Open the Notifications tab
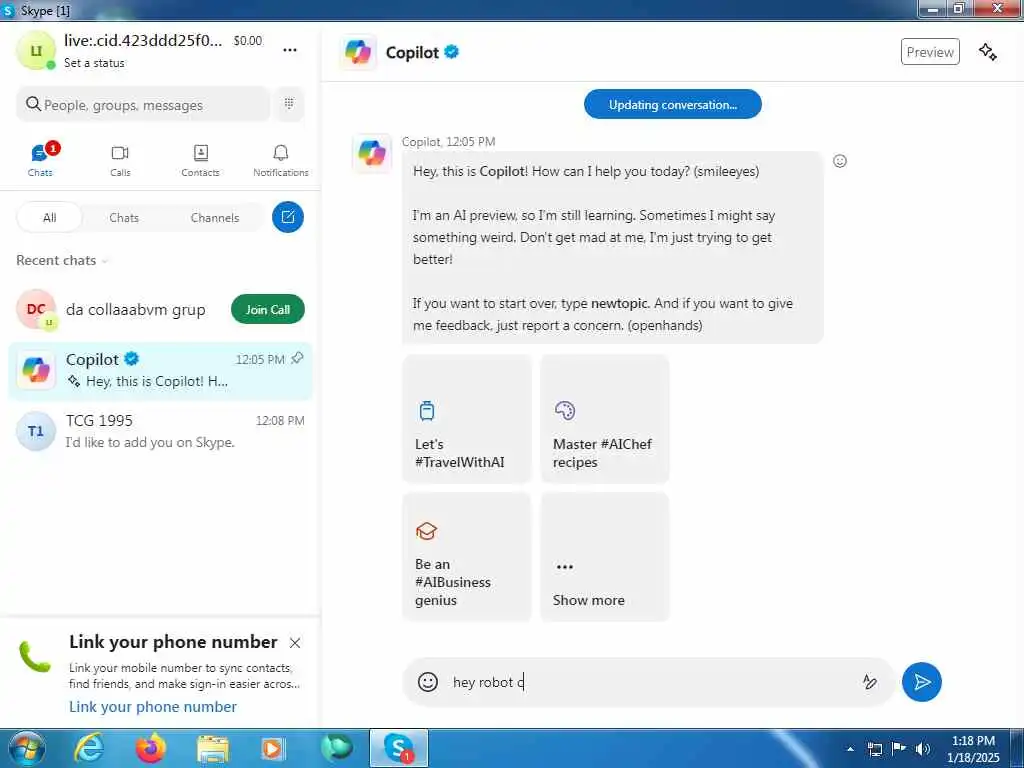This screenshot has height=768, width=1024. [281, 161]
